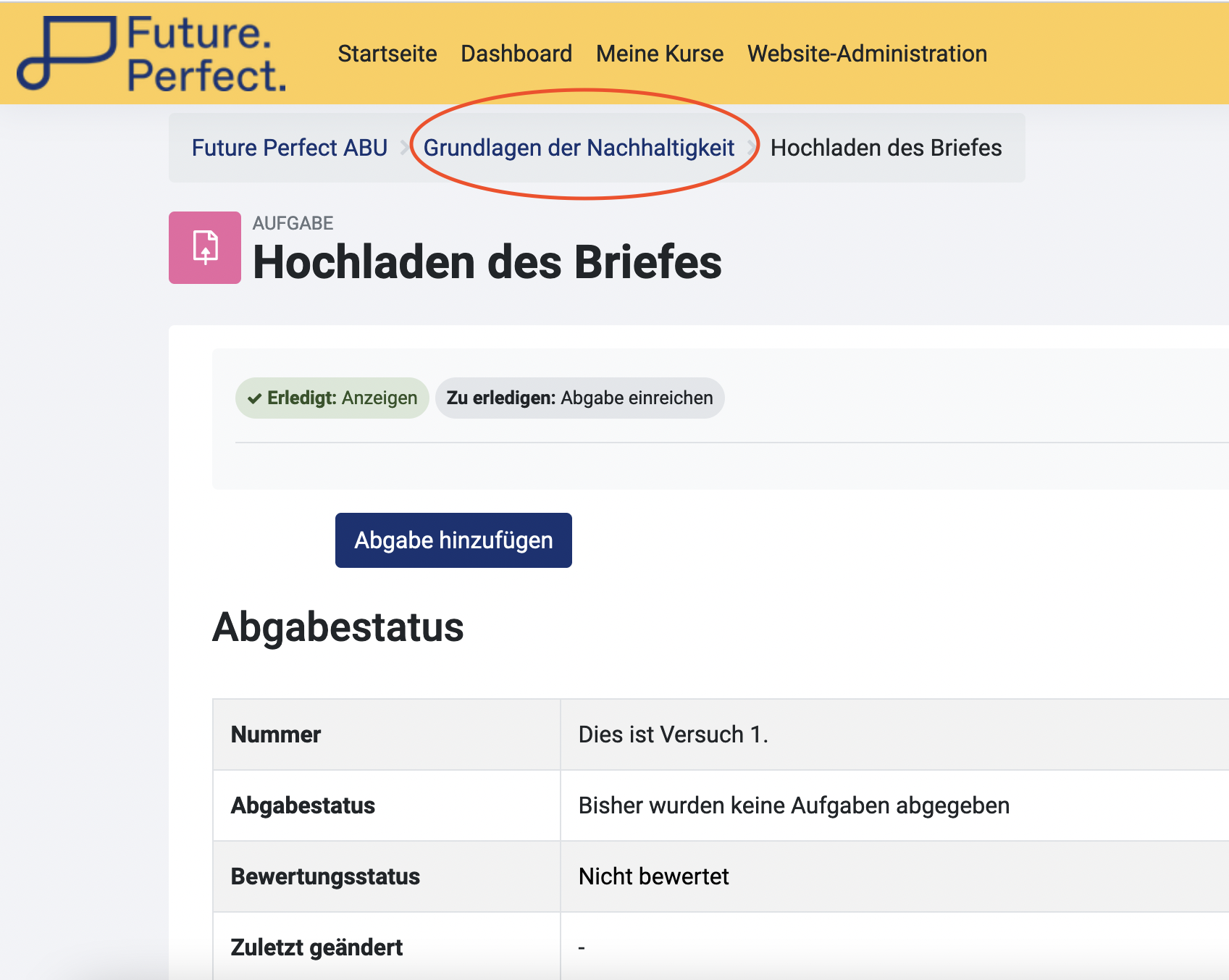Click the Zu erledigen: Abgabe einreichen badge
This screenshot has width=1229, height=980.
tap(579, 398)
